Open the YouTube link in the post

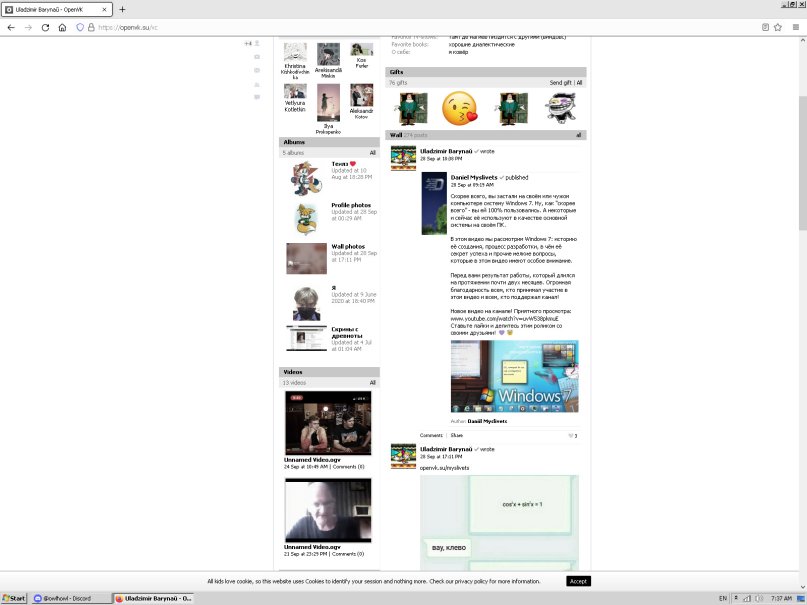pyautogui.click(x=504, y=318)
